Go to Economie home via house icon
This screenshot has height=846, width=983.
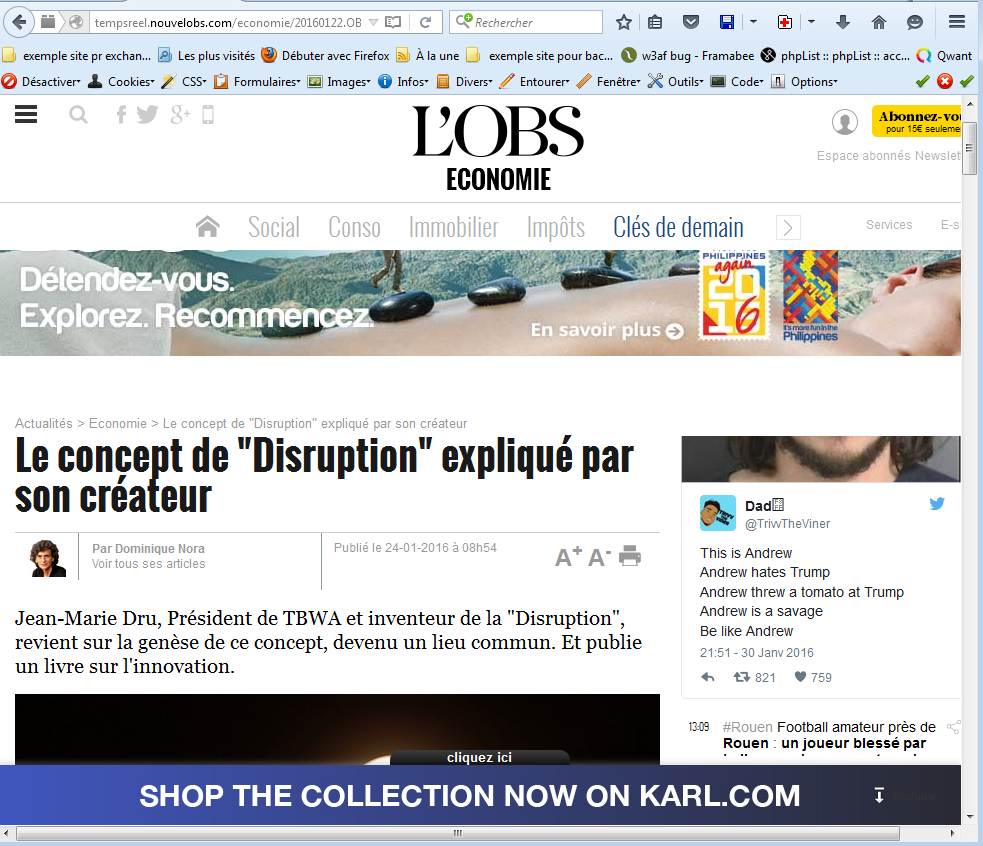point(208,226)
